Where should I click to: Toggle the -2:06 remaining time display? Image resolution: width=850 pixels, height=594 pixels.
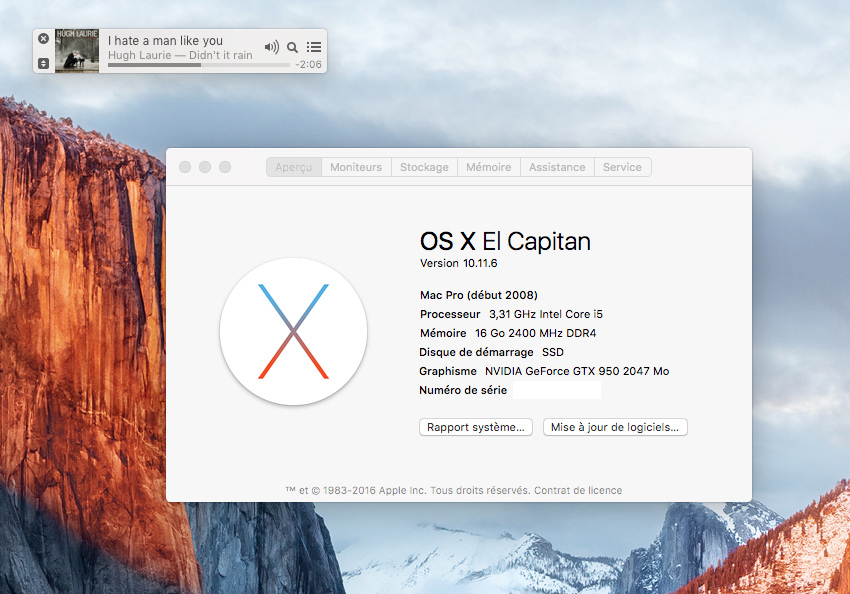click(308, 64)
